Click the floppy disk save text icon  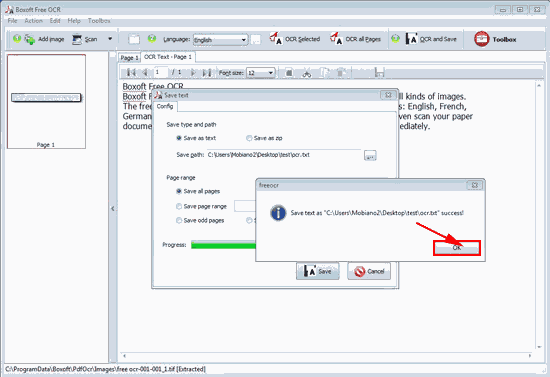[x=379, y=72]
